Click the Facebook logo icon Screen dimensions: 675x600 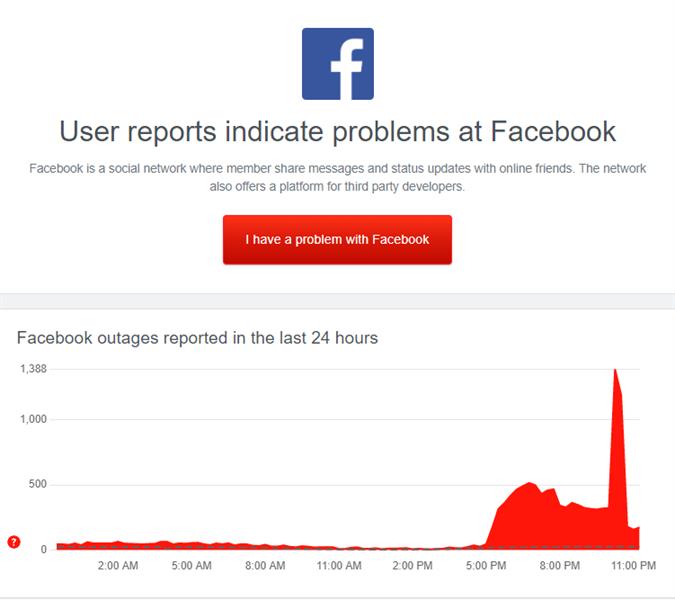coord(338,64)
